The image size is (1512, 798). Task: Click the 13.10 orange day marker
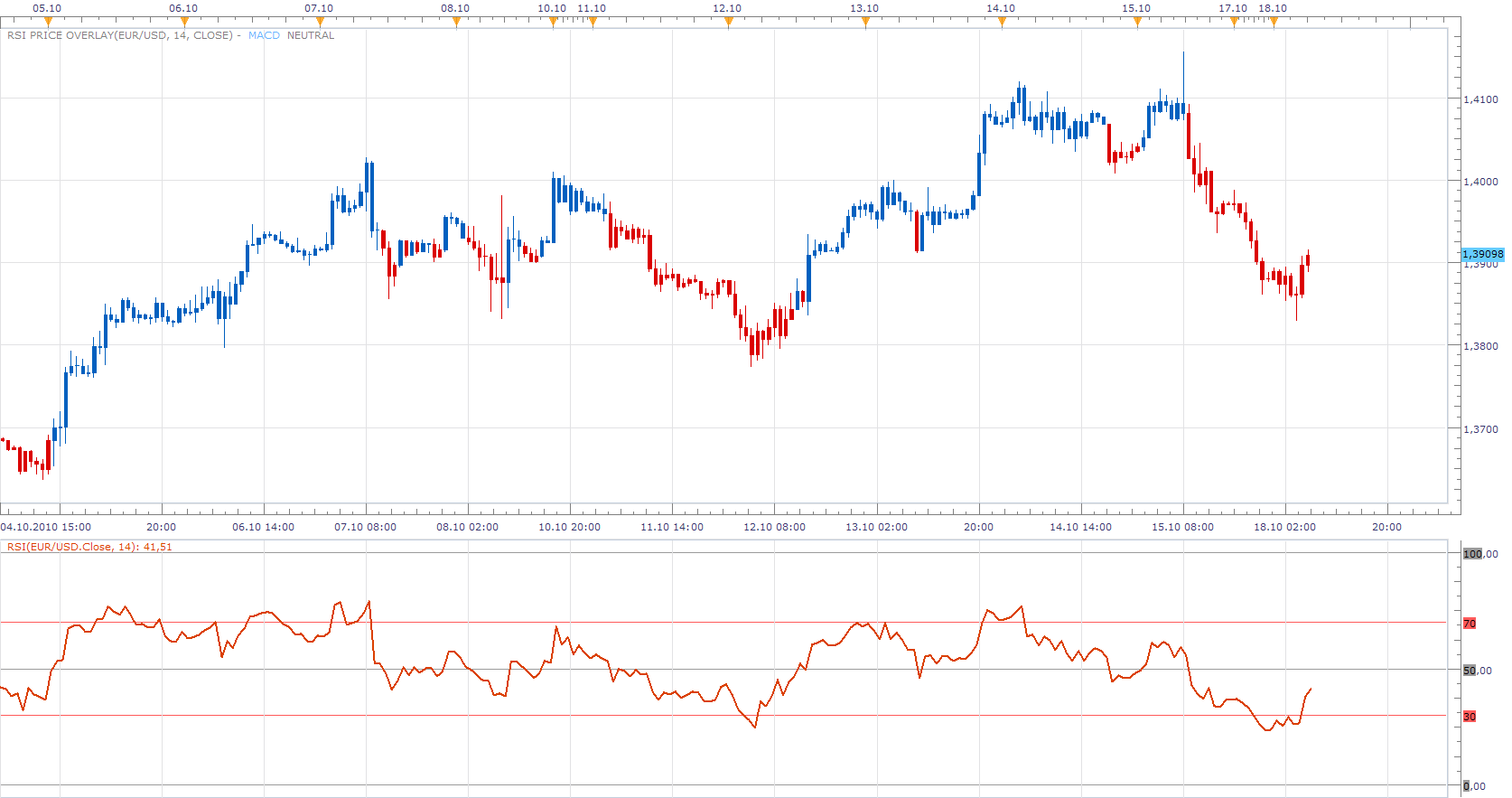pyautogui.click(x=865, y=22)
